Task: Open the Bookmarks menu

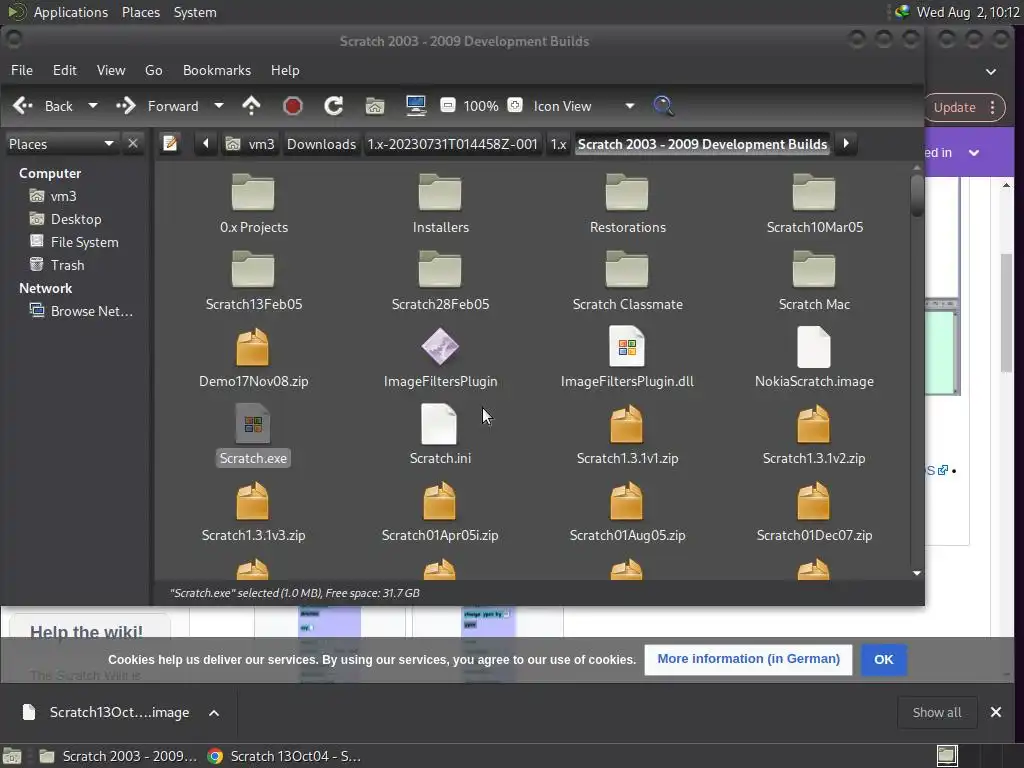Action: (217, 70)
